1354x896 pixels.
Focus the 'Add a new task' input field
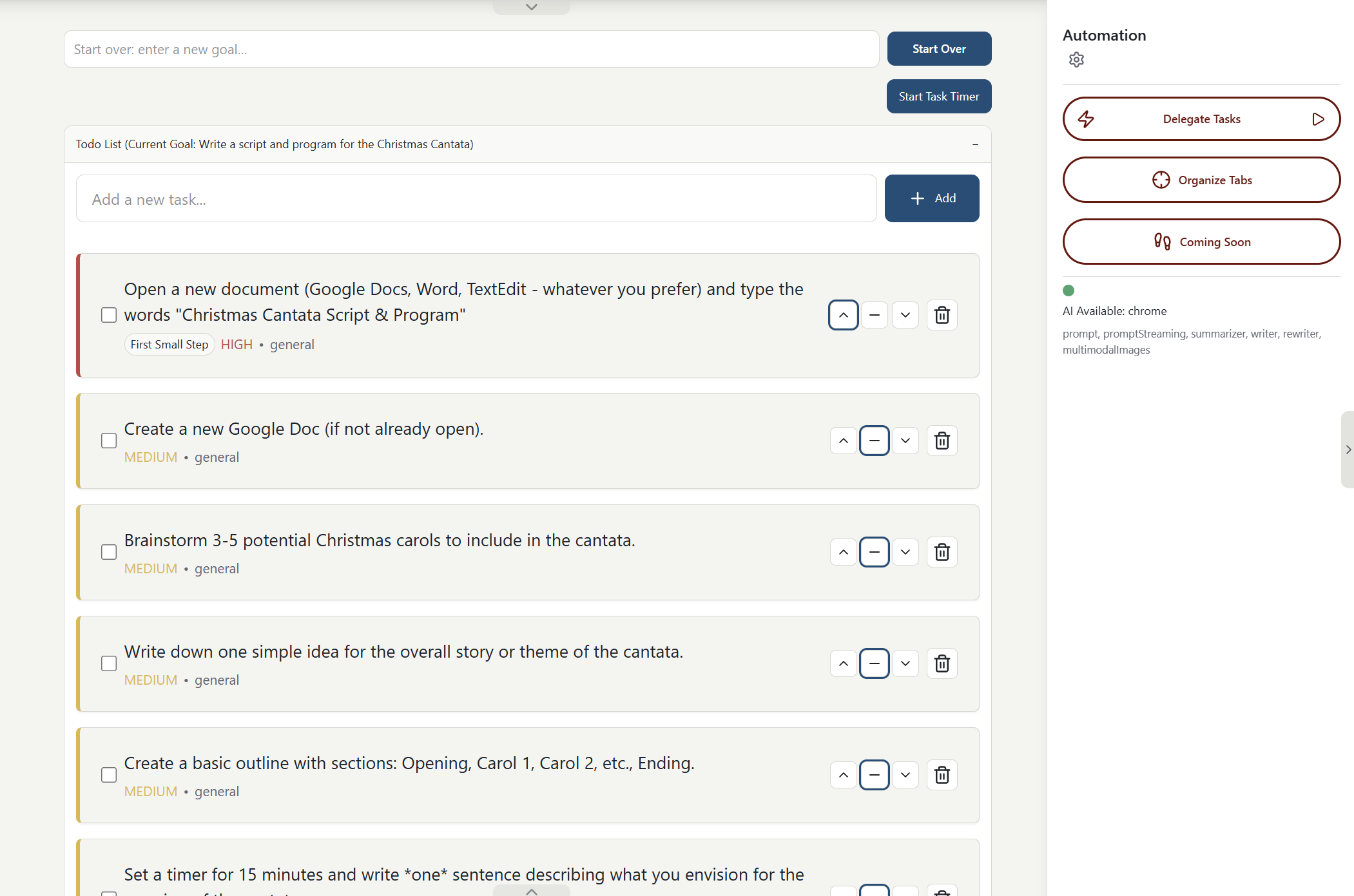click(x=476, y=199)
